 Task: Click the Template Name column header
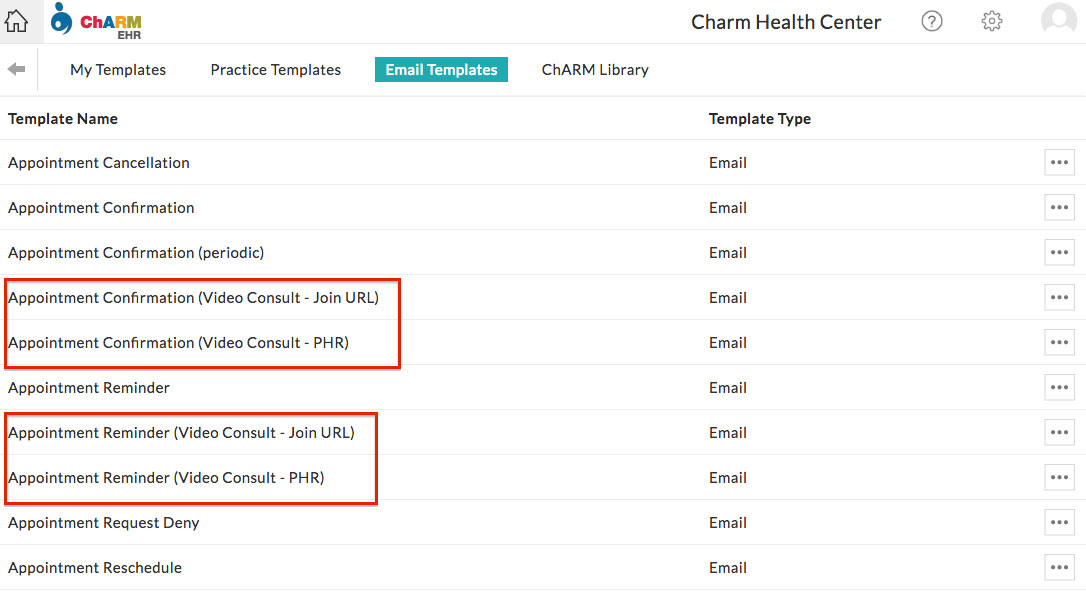(x=62, y=118)
